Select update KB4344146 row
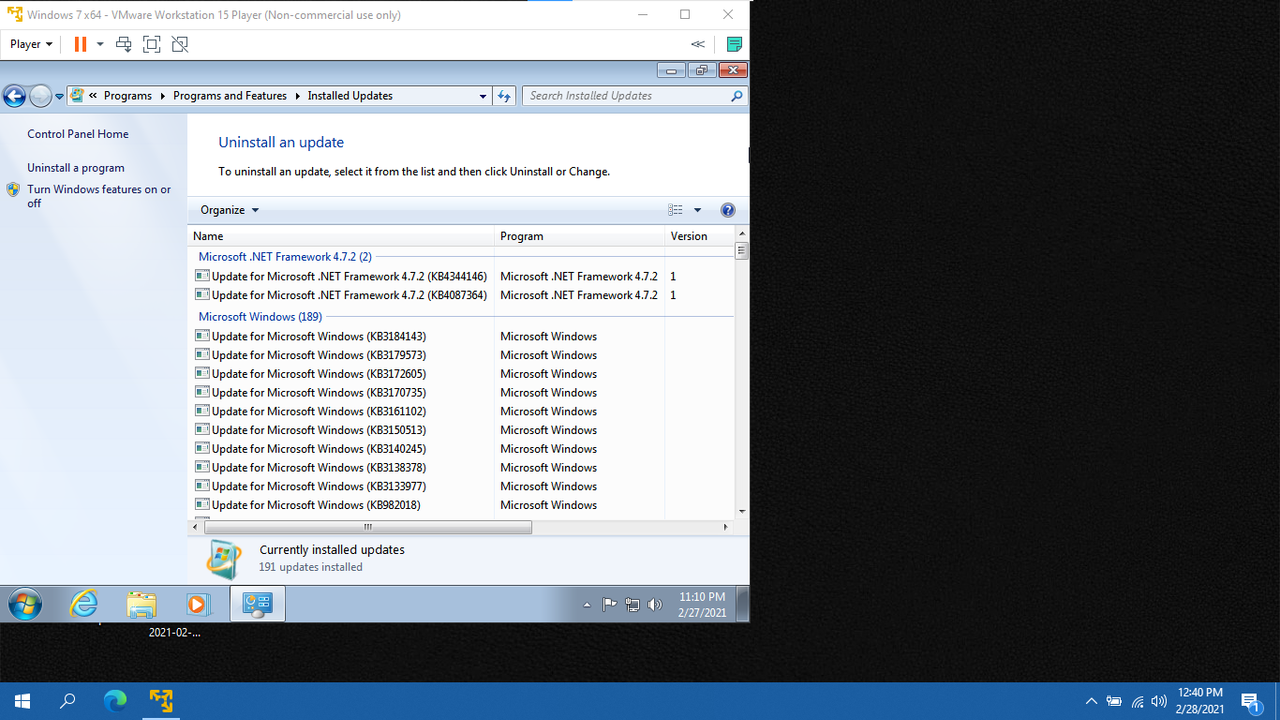1280x720 pixels. click(x=461, y=276)
